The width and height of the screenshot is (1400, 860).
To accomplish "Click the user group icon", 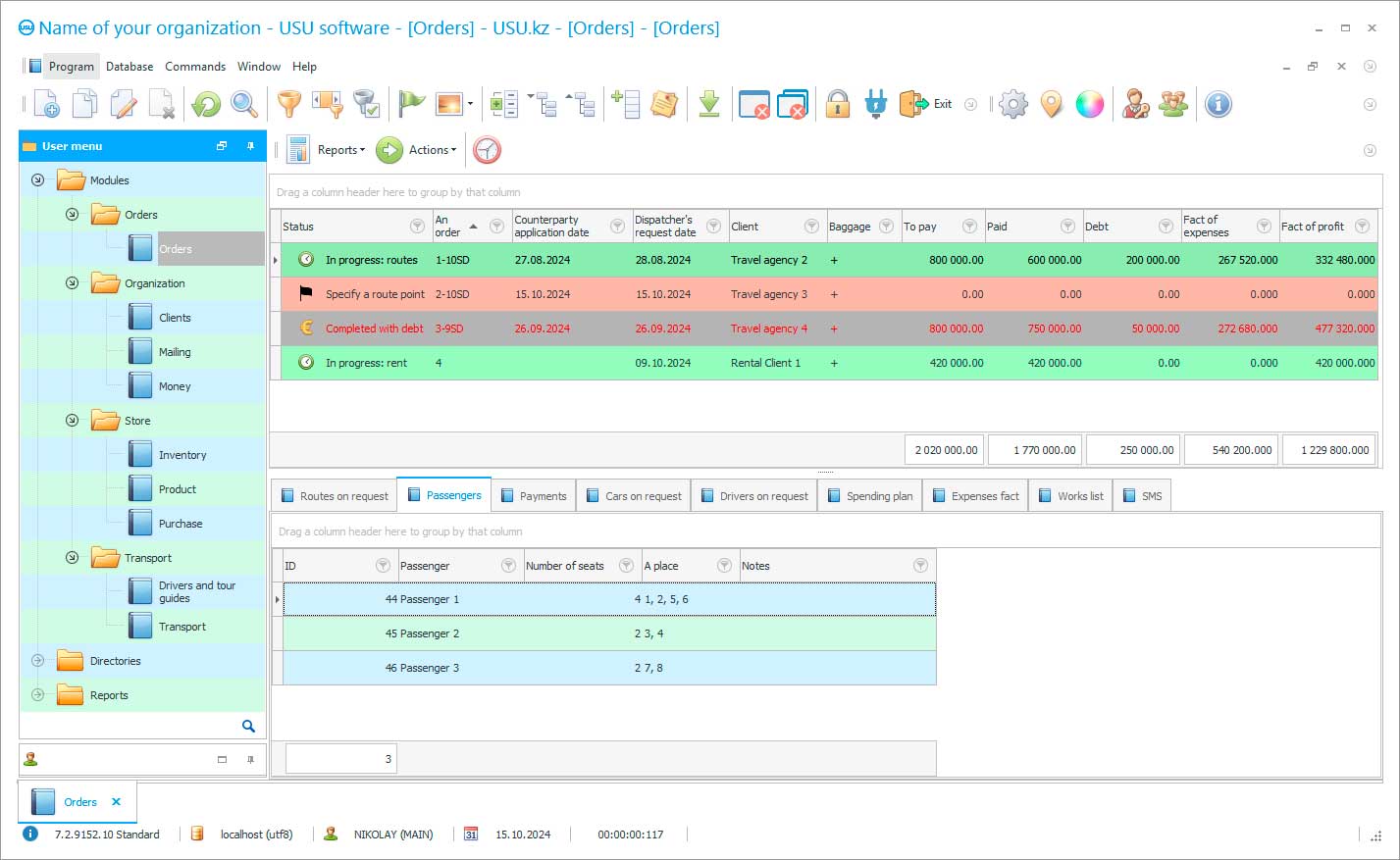I will pos(1173,104).
